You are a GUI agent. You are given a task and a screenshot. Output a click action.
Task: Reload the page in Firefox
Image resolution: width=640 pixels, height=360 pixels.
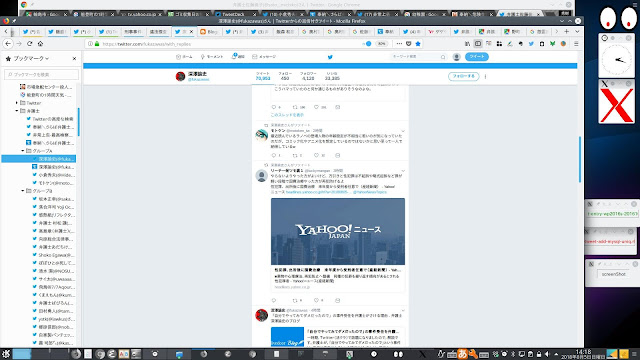tap(29, 44)
